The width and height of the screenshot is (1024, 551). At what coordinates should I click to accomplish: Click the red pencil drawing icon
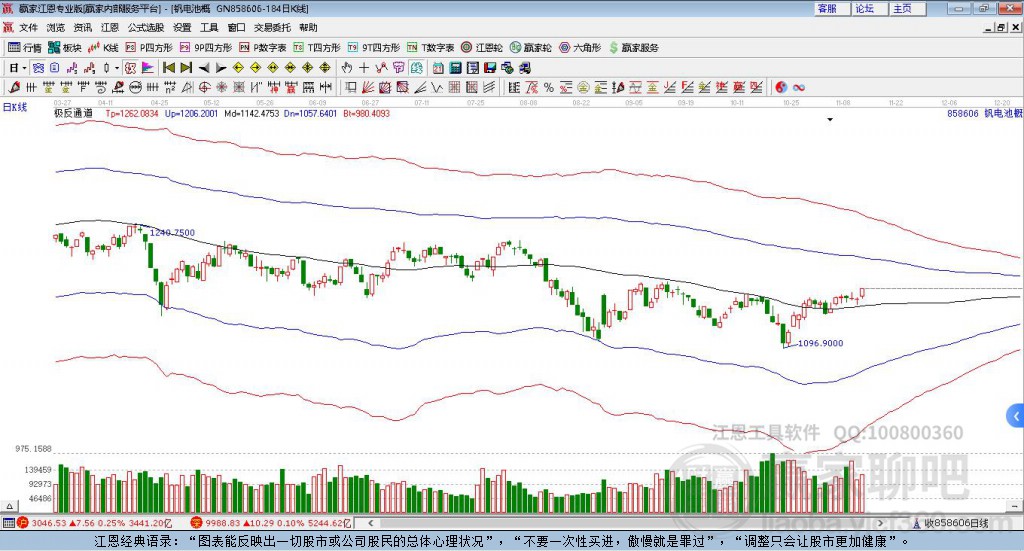14,87
